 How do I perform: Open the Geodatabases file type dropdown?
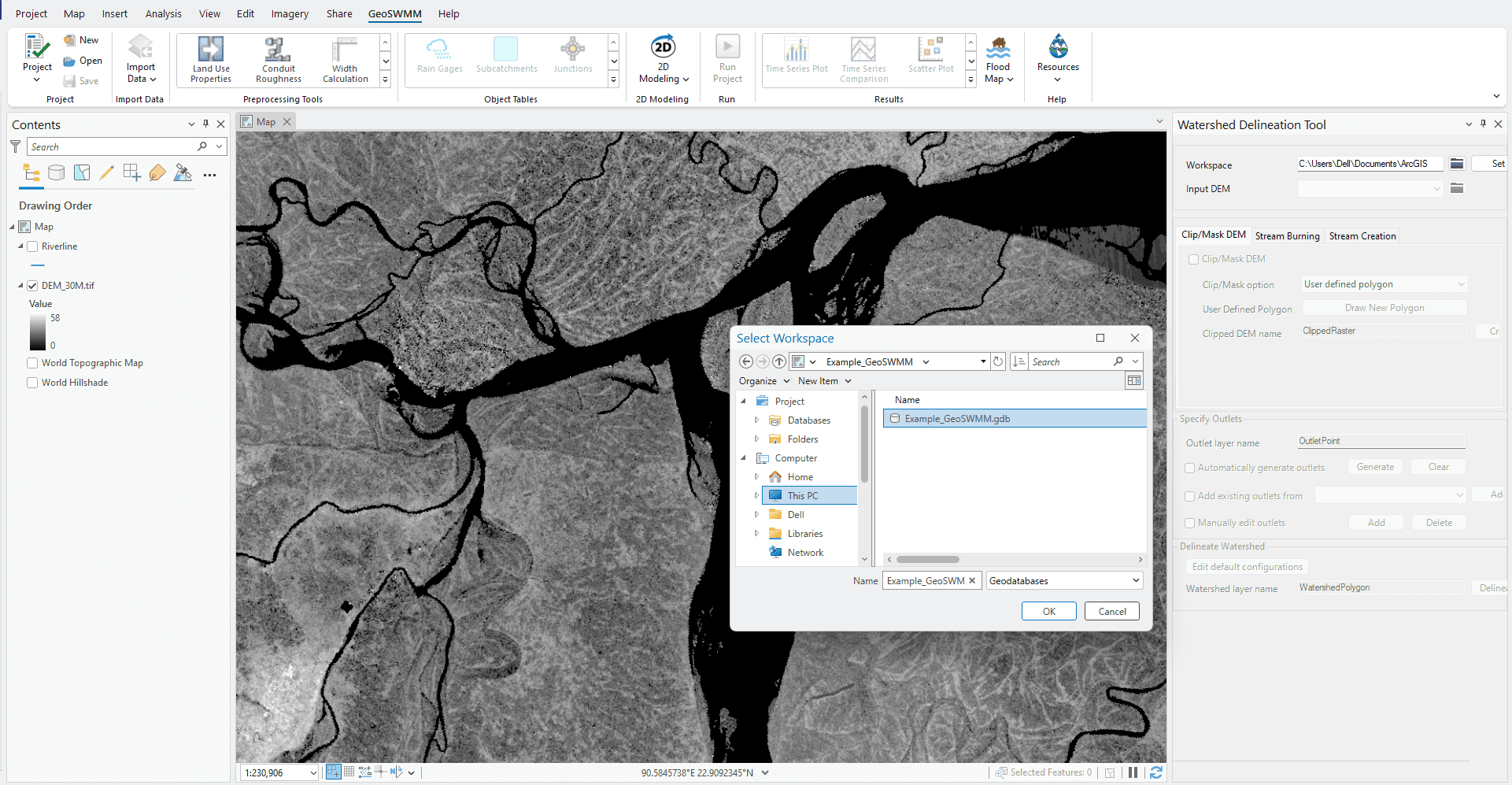tap(1063, 581)
